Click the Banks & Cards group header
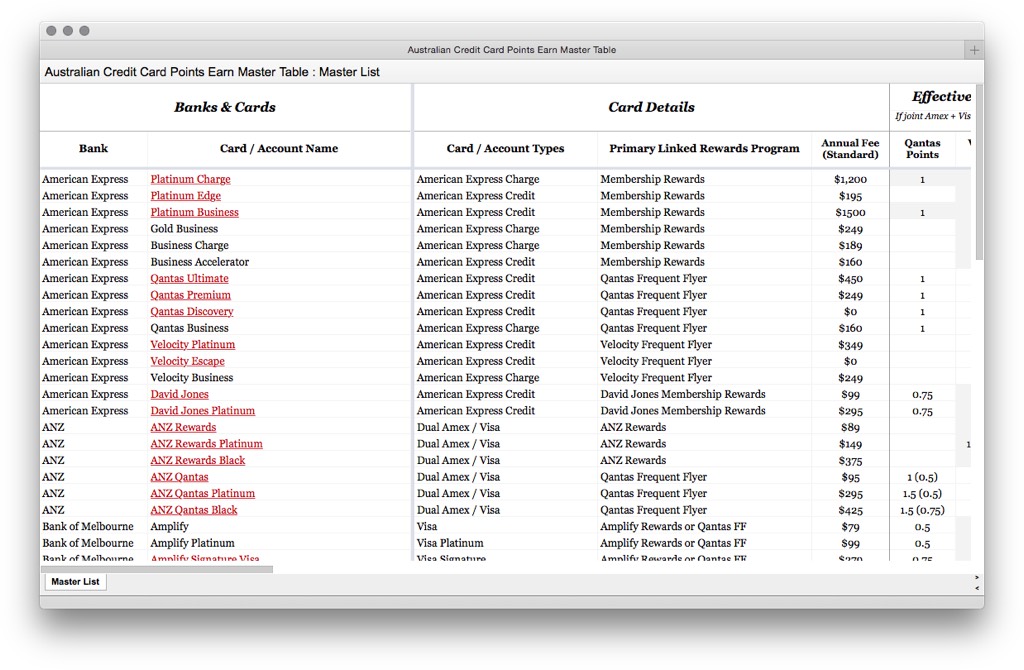 coord(225,107)
